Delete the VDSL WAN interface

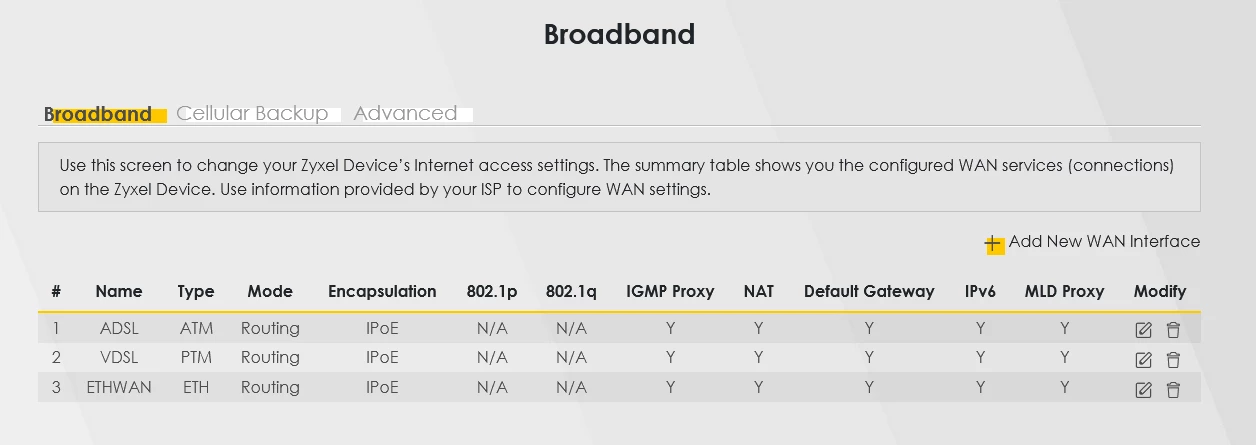coord(1173,360)
